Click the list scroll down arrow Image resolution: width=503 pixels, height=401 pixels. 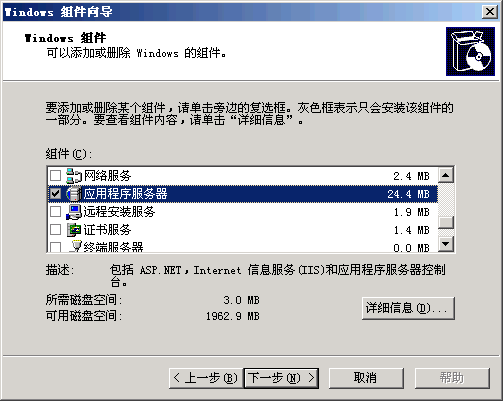click(x=446, y=244)
